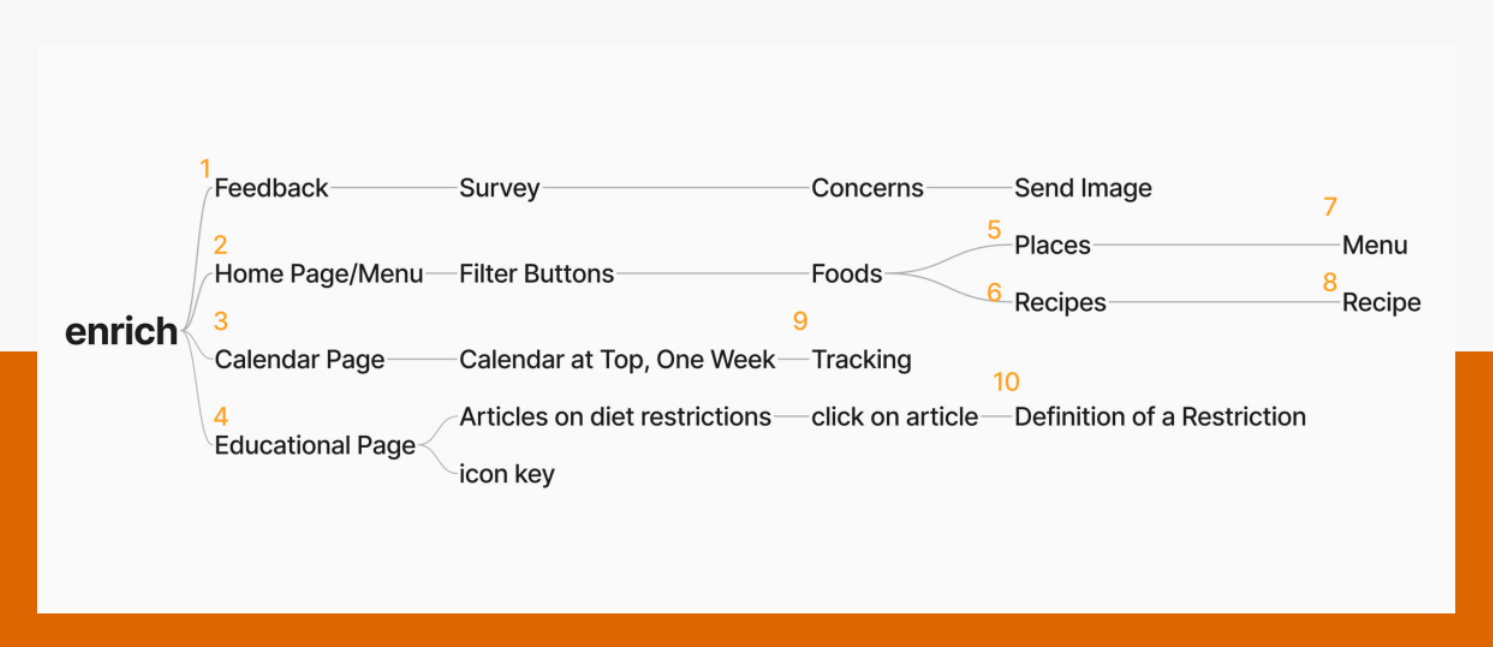Click the enrich root node
Image resolution: width=1493 pixels, height=647 pixels.
point(121,332)
